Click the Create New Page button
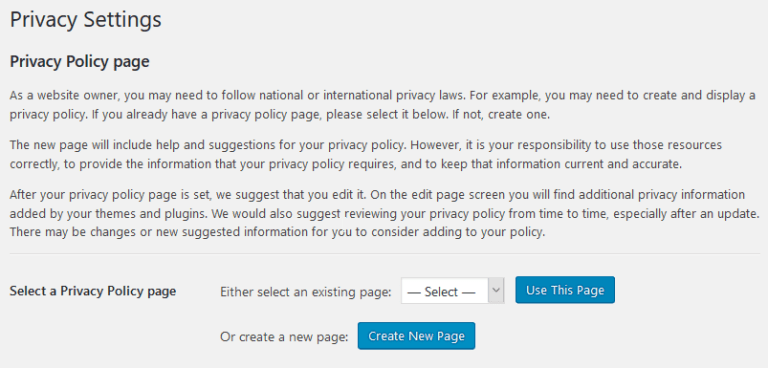Screen dimensions: 768x368 click(x=416, y=336)
